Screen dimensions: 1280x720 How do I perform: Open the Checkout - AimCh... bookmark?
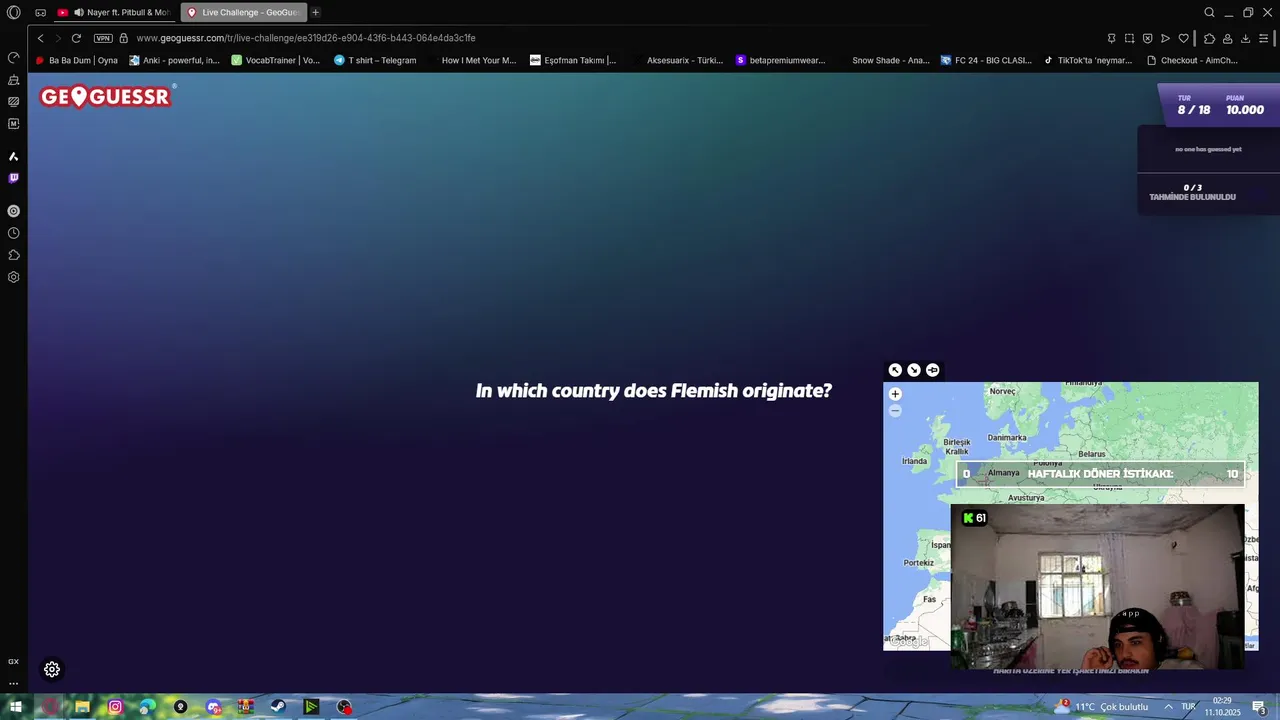tap(1192, 60)
